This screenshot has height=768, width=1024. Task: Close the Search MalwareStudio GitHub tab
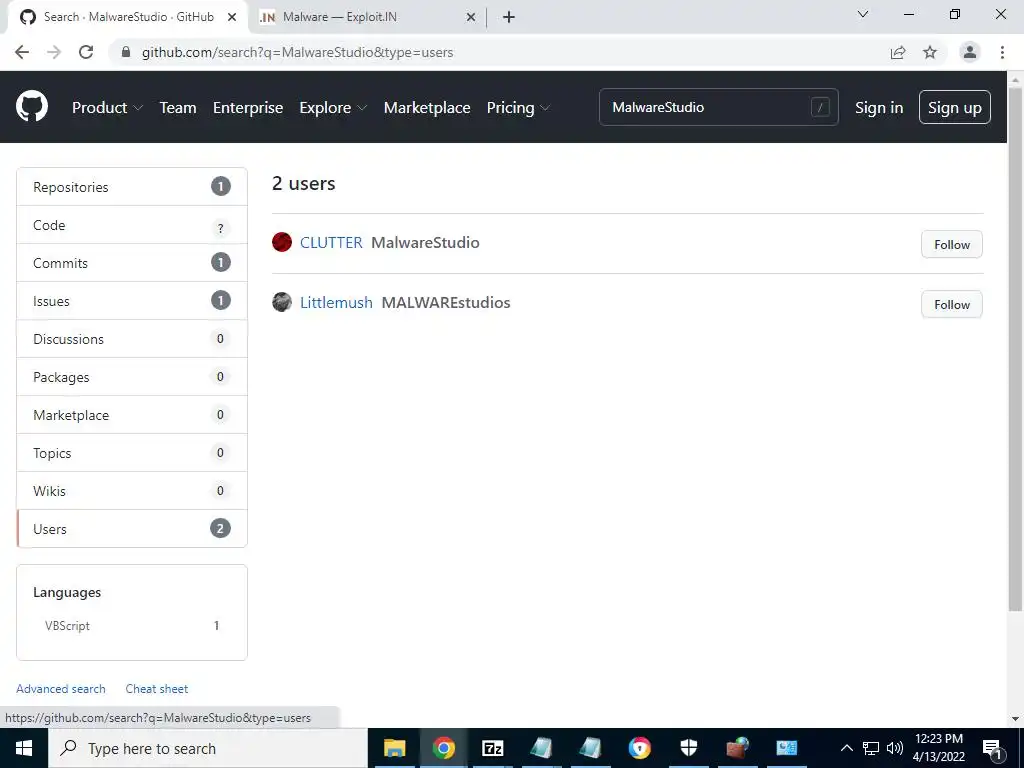[x=232, y=17]
